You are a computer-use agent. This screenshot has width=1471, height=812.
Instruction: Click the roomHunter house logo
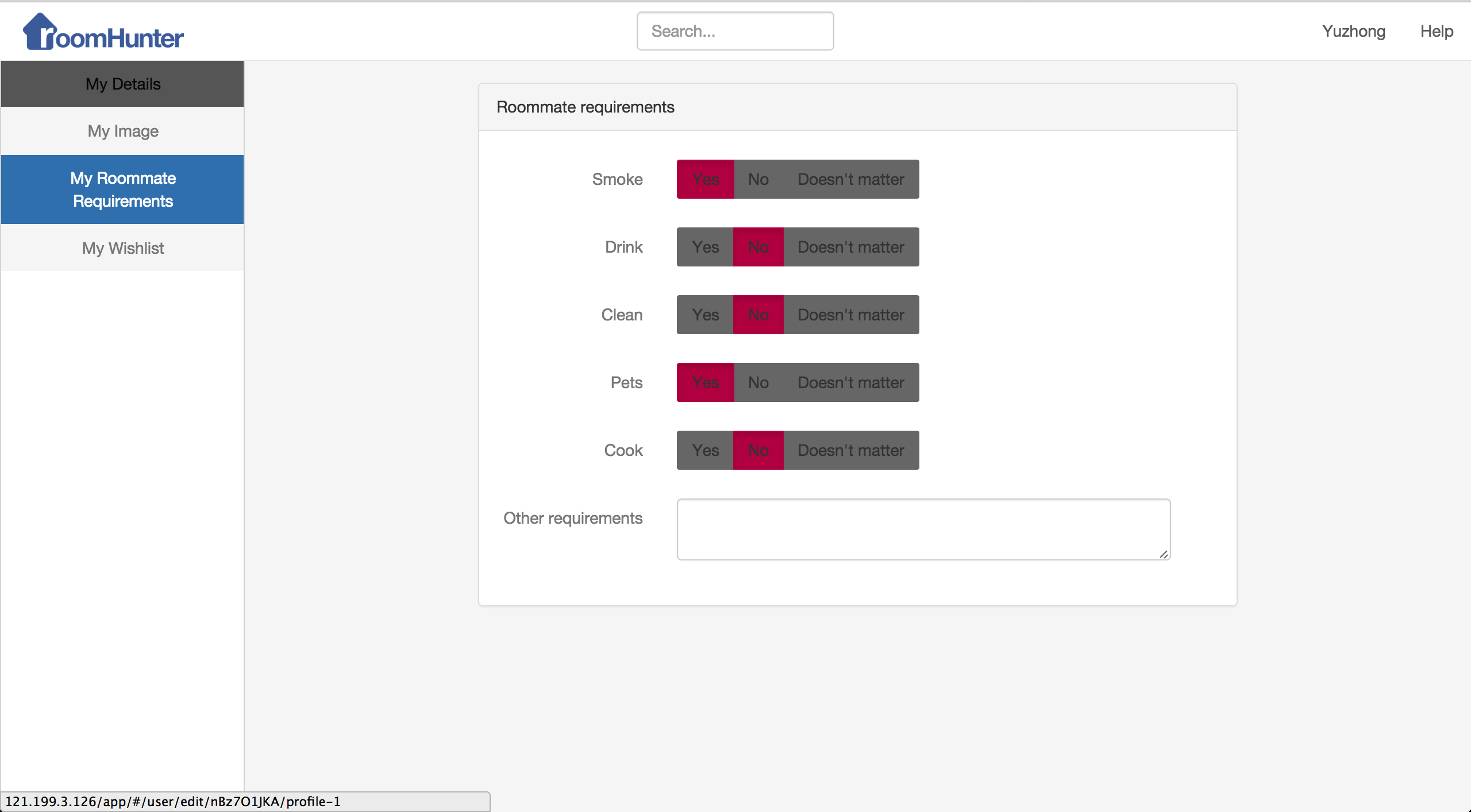pos(103,32)
